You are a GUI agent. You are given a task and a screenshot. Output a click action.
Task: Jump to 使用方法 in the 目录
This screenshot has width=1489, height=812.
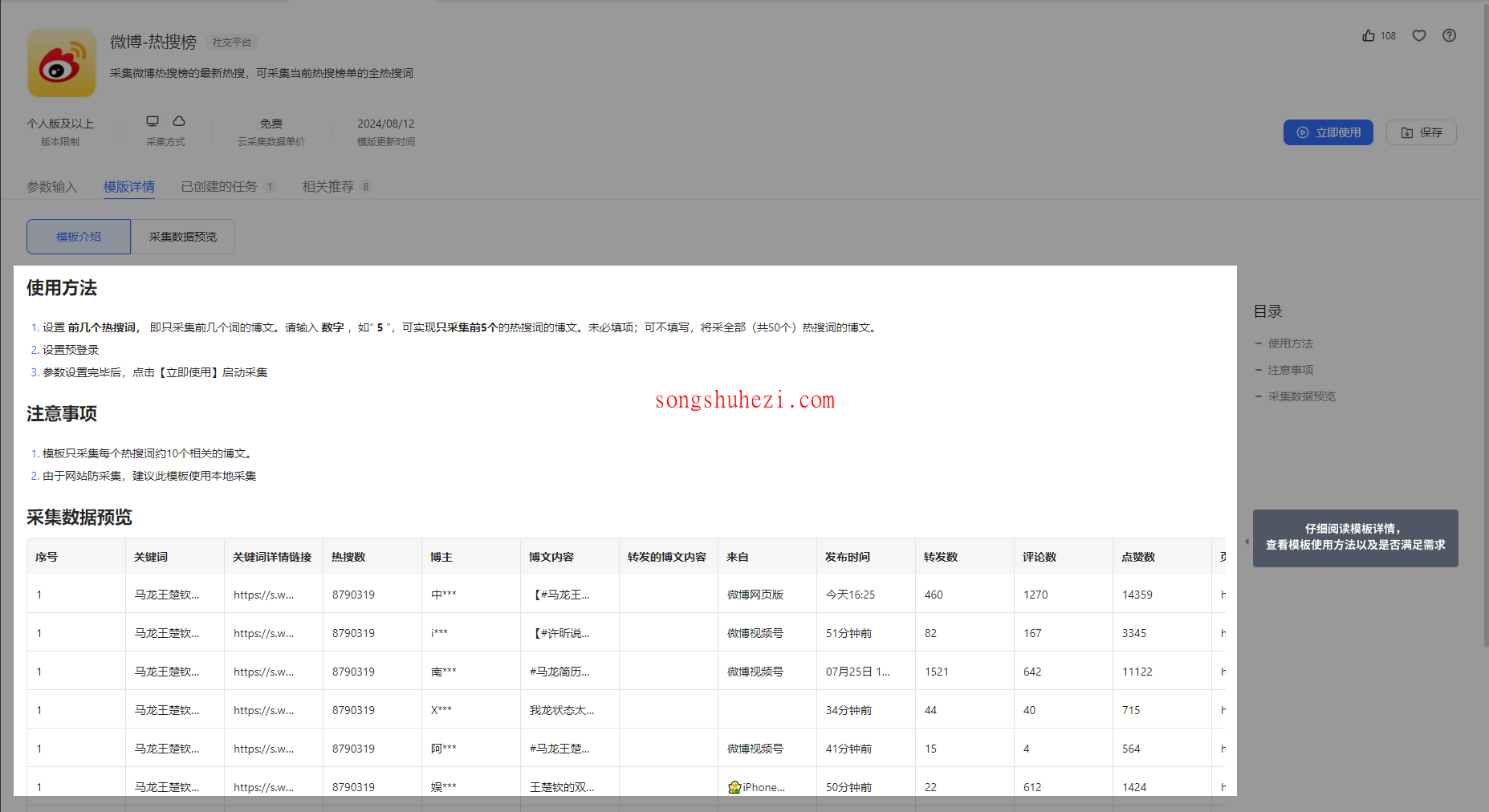[x=1291, y=343]
